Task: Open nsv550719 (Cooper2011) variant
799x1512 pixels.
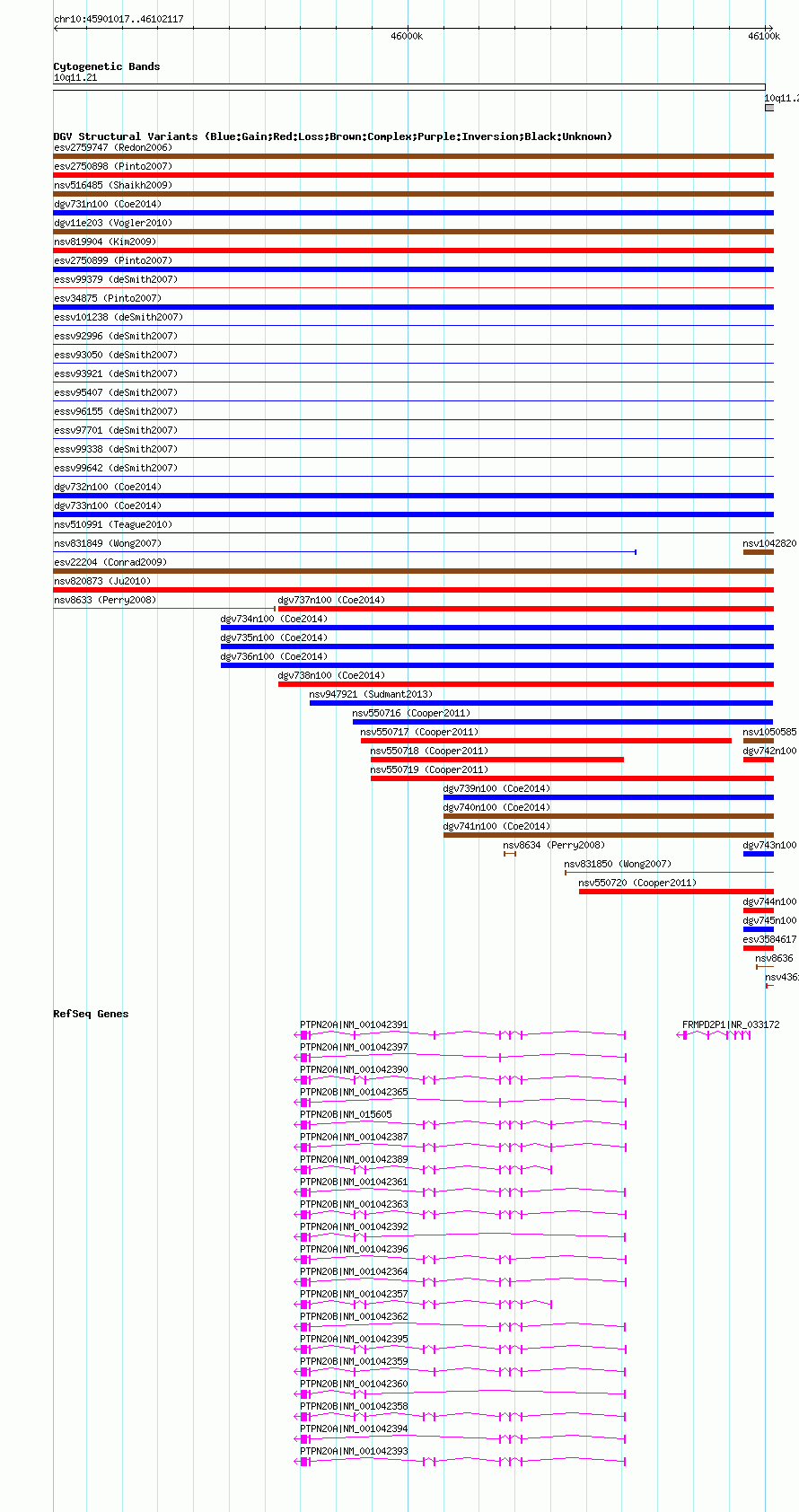Action: coord(429,769)
